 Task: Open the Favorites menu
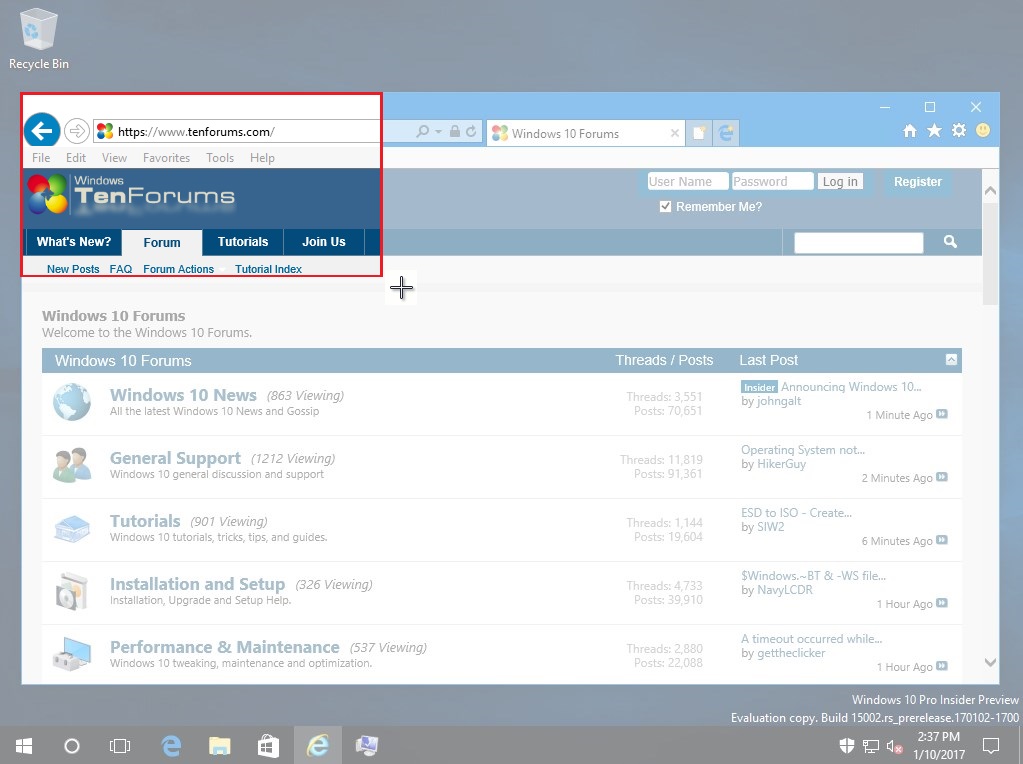click(x=166, y=158)
